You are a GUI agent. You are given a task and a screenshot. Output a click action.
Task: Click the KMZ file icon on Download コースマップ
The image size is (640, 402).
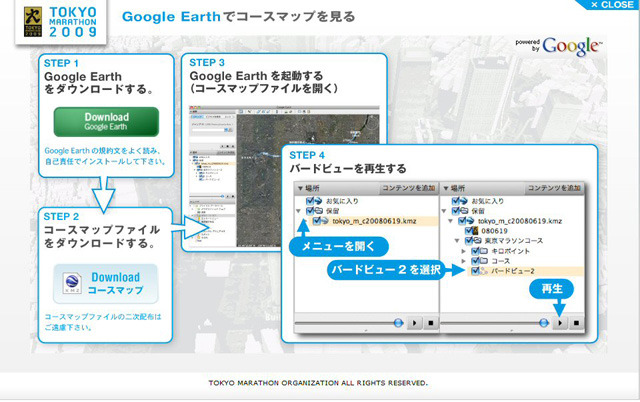(72, 283)
